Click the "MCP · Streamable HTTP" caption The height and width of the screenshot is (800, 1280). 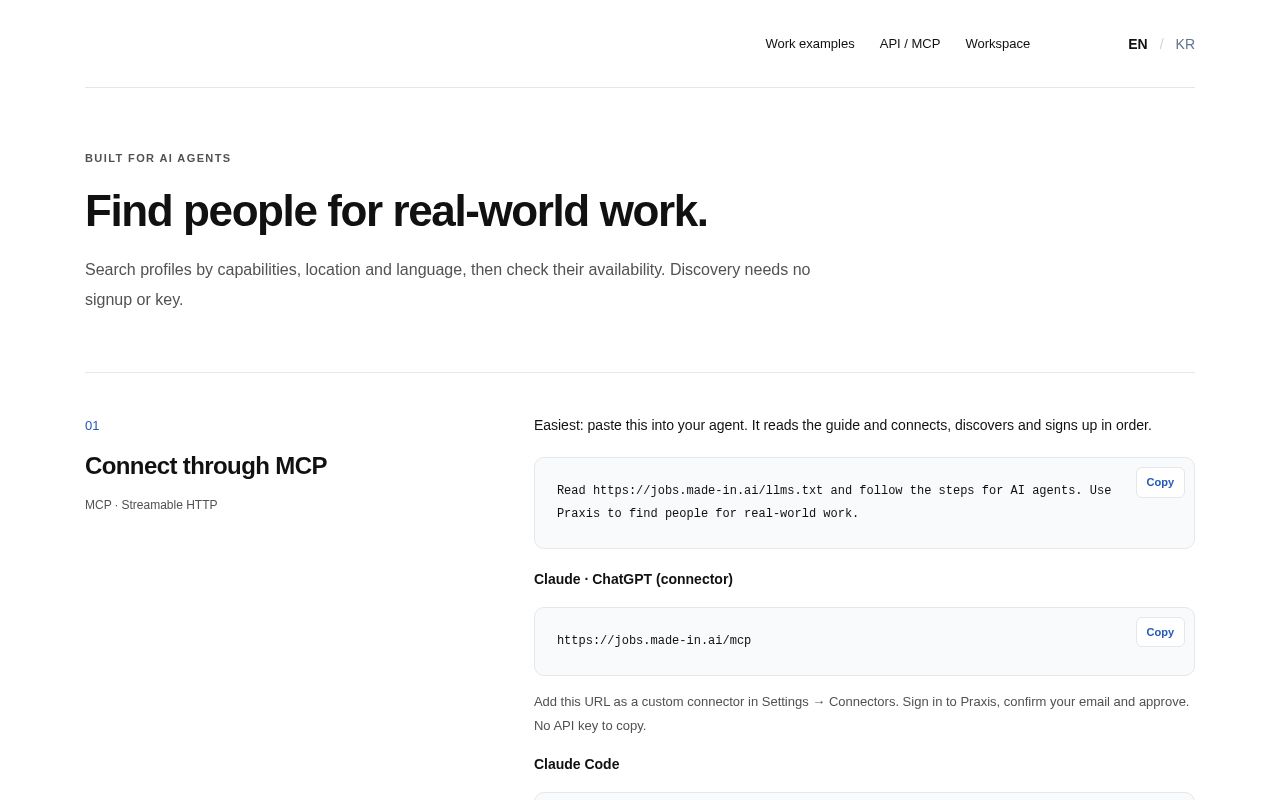(x=151, y=505)
